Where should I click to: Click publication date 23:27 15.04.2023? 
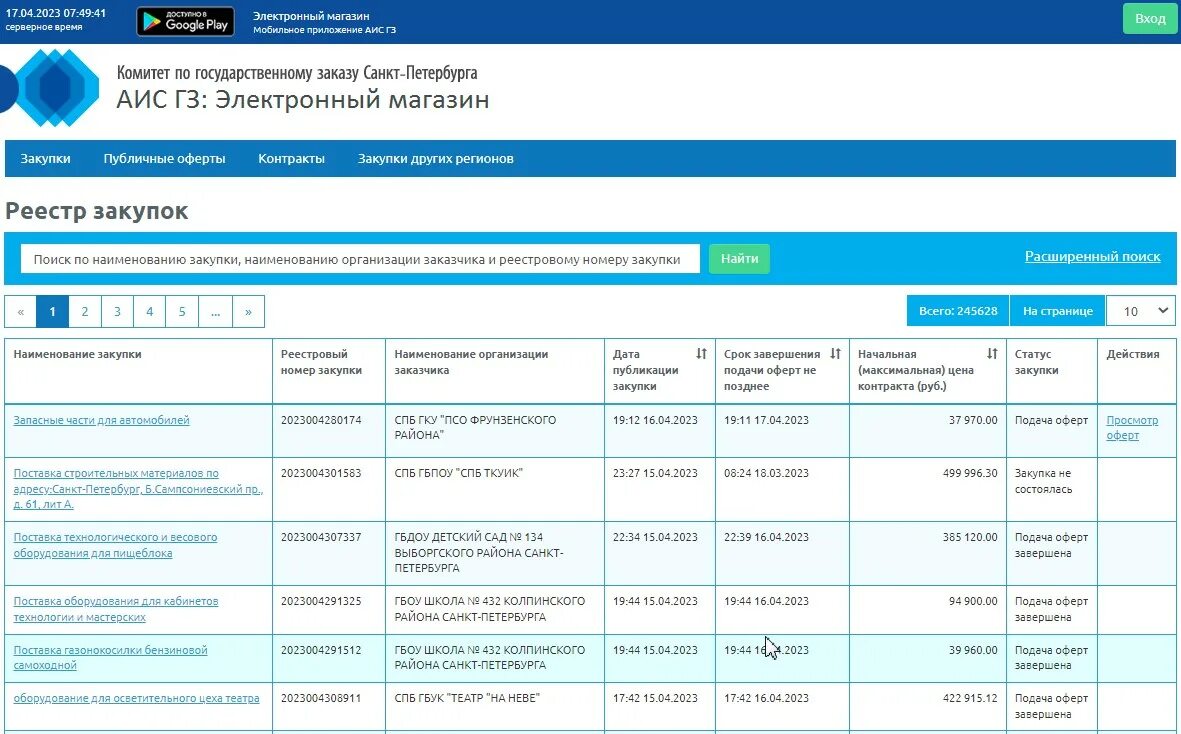pos(655,474)
